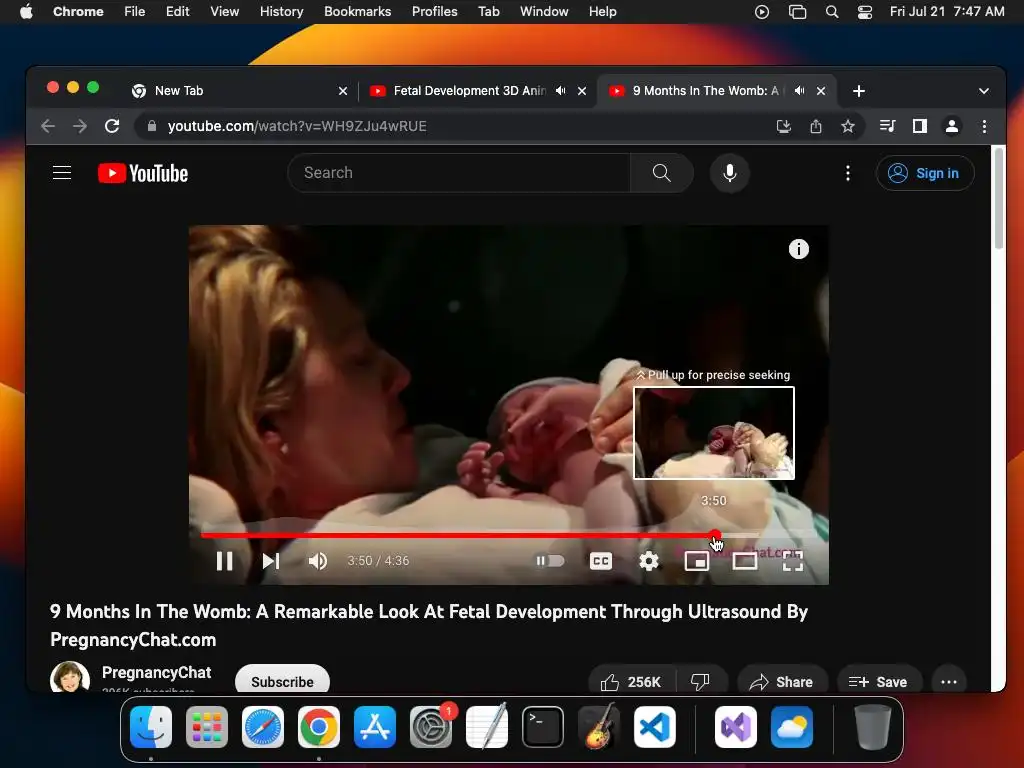Mute the Fetal Development tab audio
This screenshot has height=768, width=1024.
click(560, 91)
